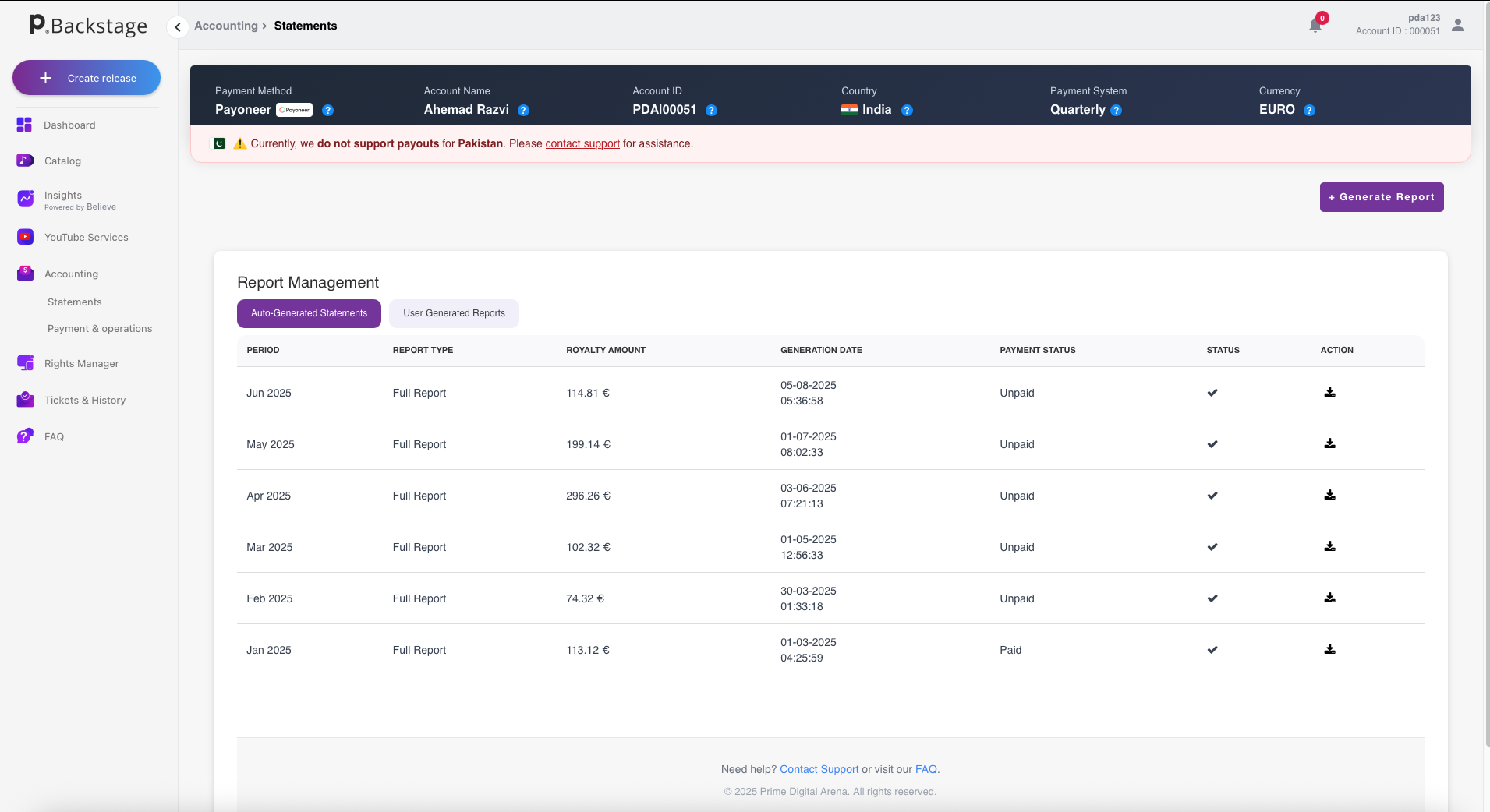Click the user profile avatar icon
Viewport: 1490px width, 812px height.
point(1457,26)
